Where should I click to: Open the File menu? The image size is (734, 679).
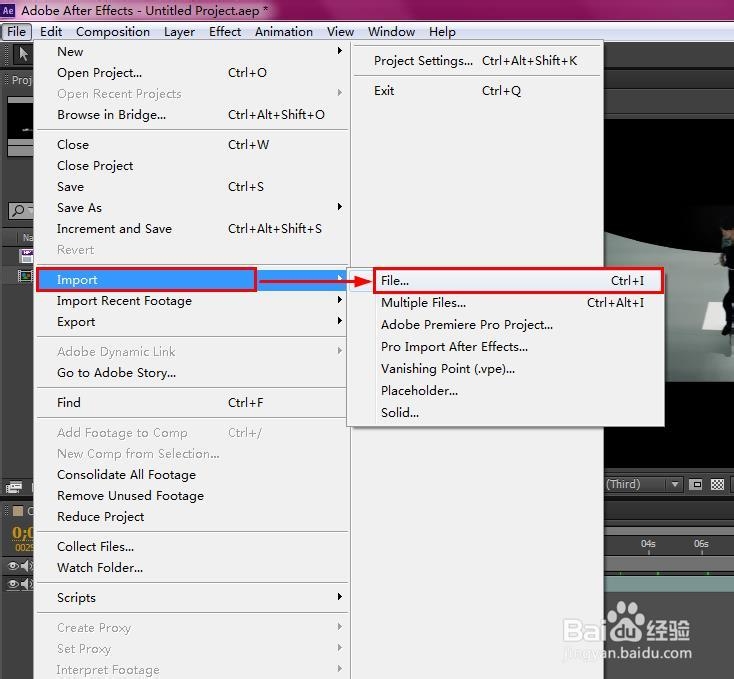coord(16,32)
